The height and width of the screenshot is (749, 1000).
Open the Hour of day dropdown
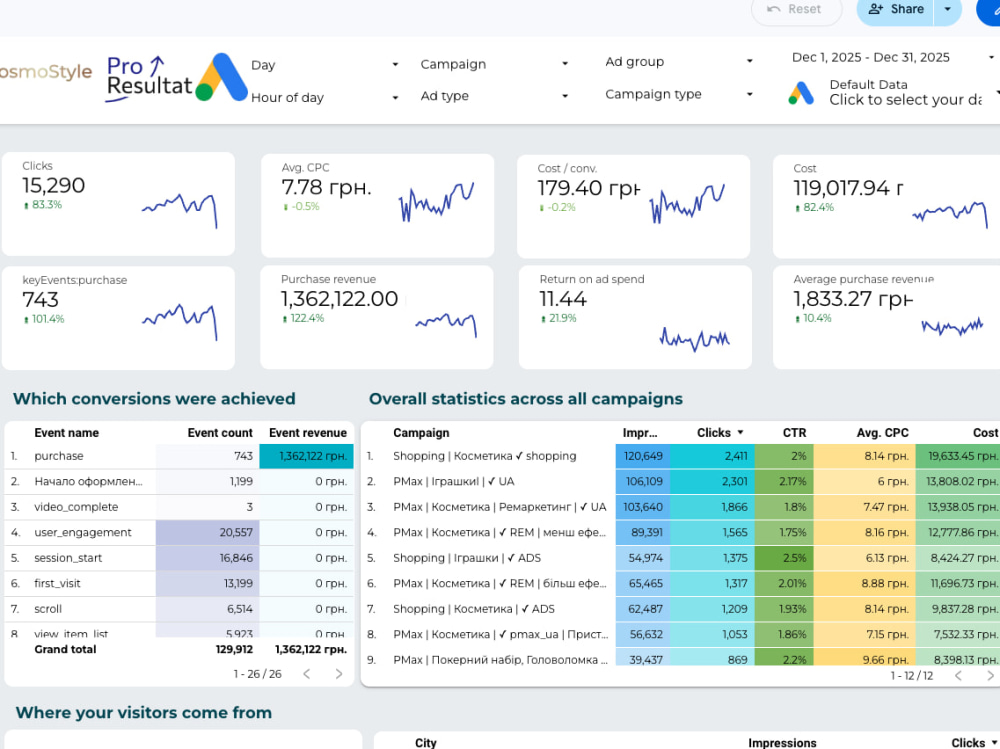[x=325, y=97]
